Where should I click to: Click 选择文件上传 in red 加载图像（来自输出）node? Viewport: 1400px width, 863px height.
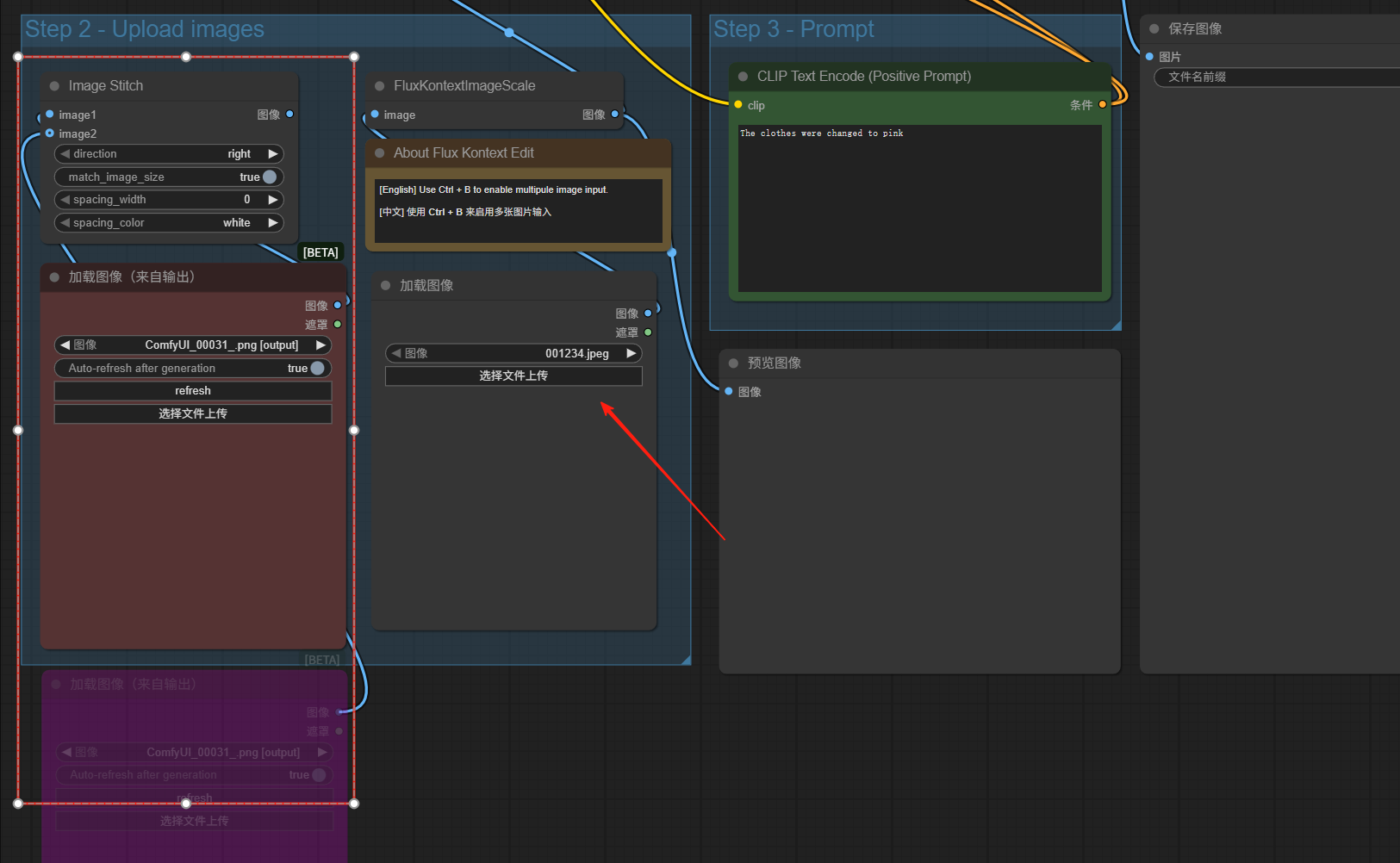[x=193, y=414]
